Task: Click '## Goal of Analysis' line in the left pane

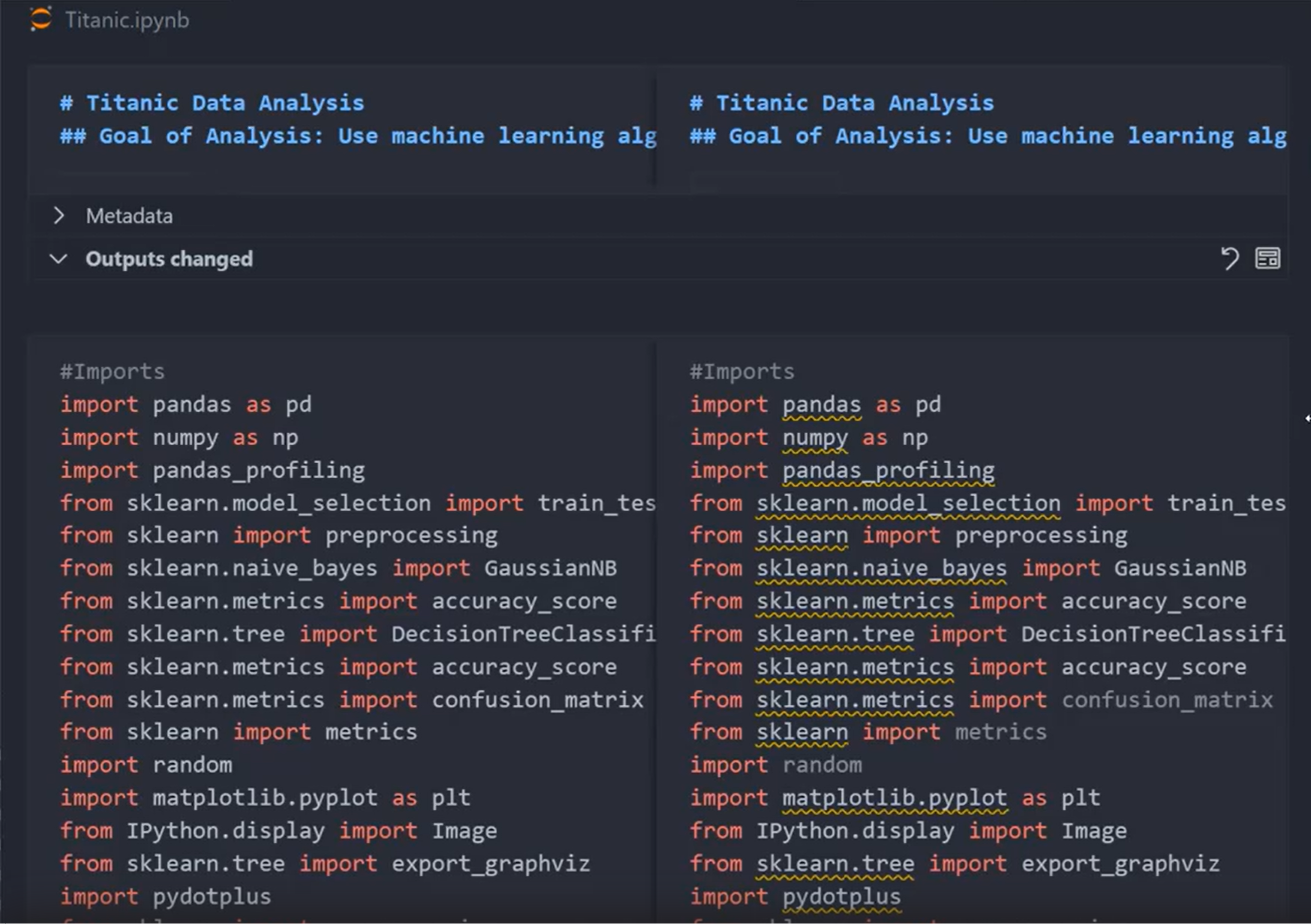Action: (358, 136)
